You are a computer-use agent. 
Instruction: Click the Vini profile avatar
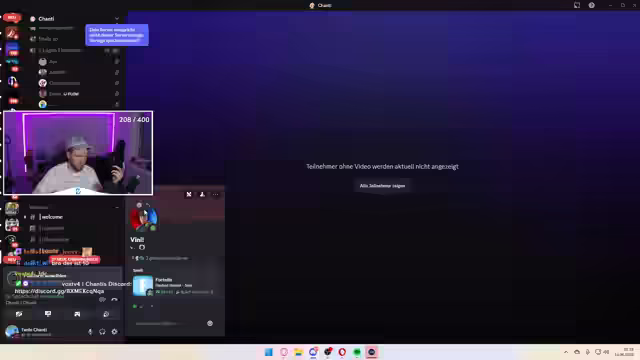click(144, 219)
